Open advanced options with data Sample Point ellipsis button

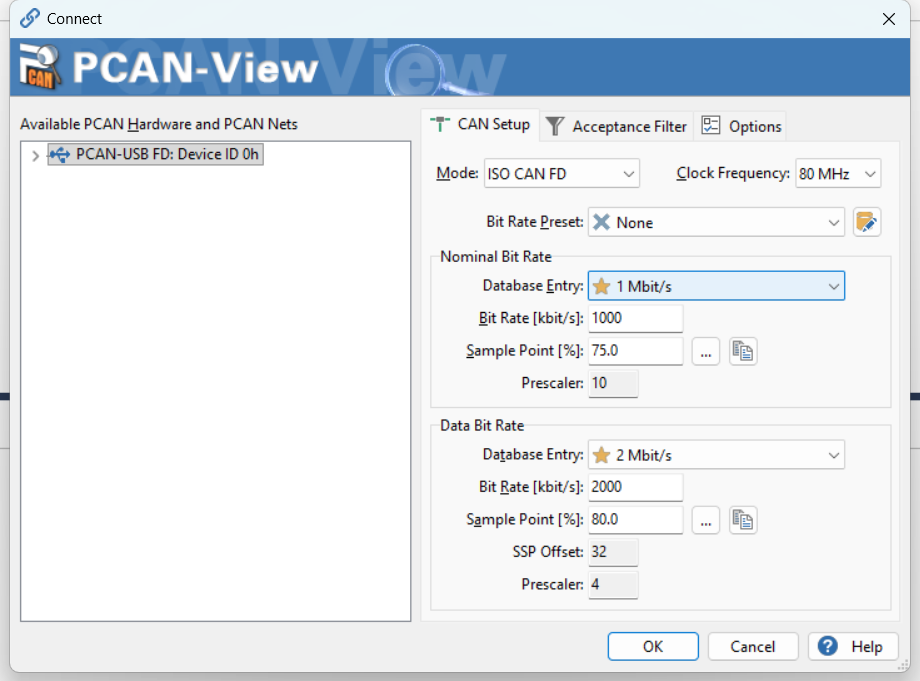pyautogui.click(x=706, y=520)
